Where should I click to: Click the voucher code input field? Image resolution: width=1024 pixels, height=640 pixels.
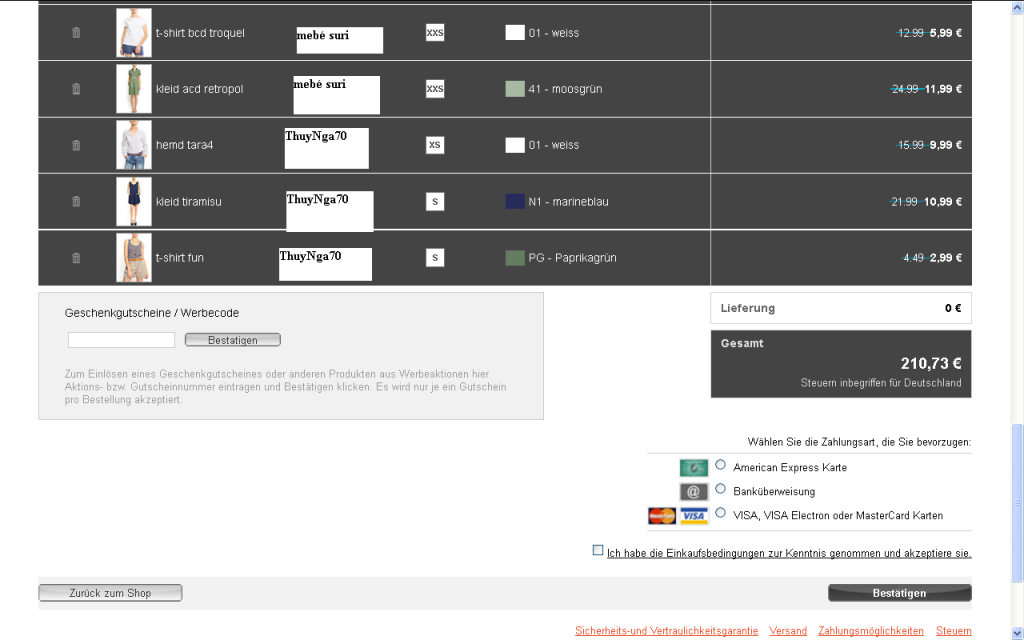(121, 340)
